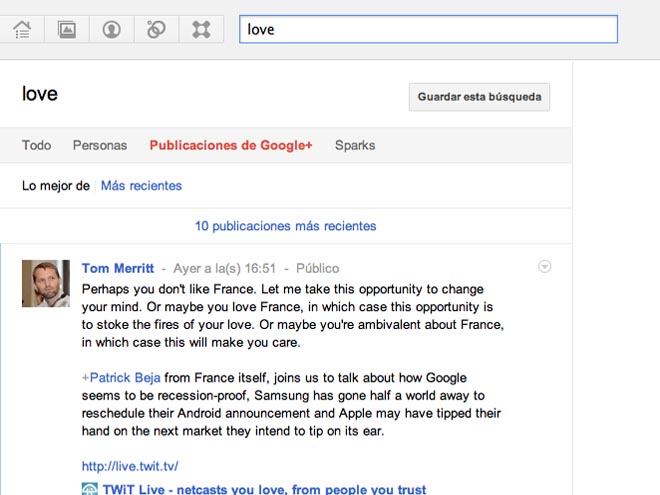
Task: Switch to the 'Todo' tab
Action: (x=36, y=145)
